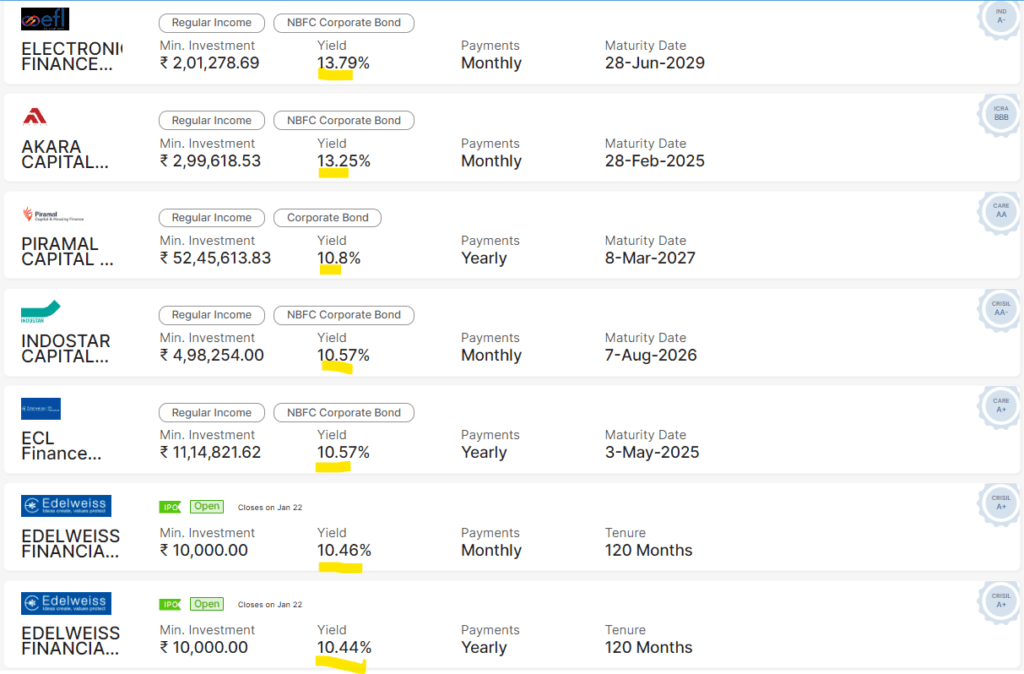Click the ECL Finance blue logo

(x=40, y=409)
